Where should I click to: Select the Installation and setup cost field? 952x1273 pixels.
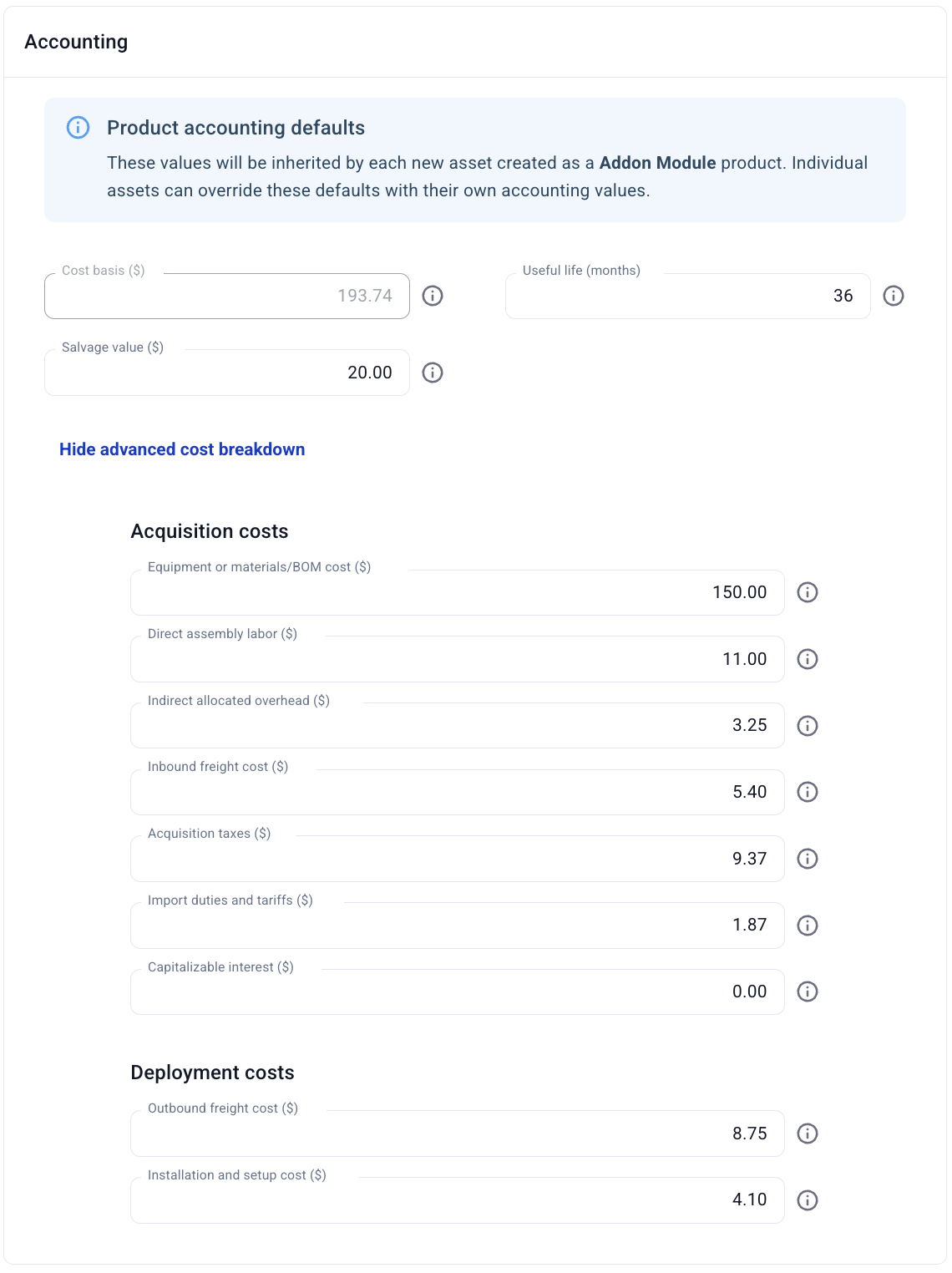coord(457,1200)
